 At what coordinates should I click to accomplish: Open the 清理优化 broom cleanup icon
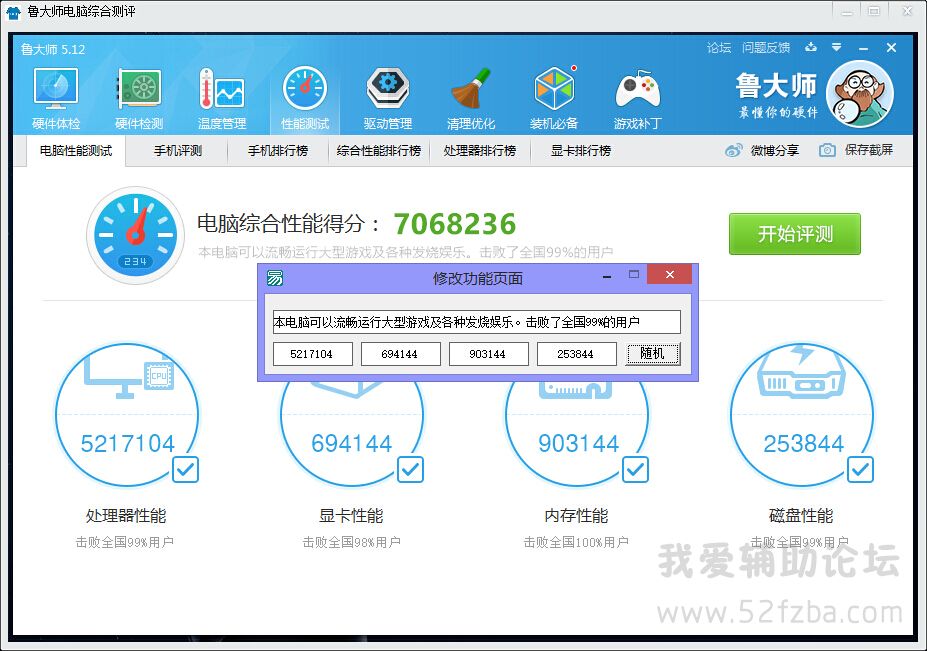[470, 90]
